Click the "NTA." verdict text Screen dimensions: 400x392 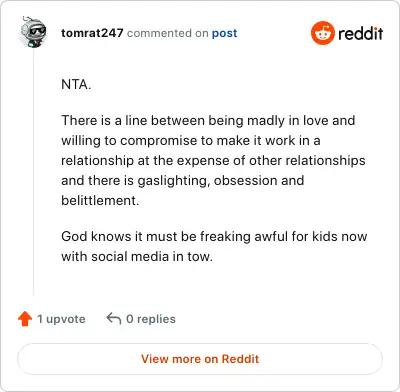tap(76, 84)
